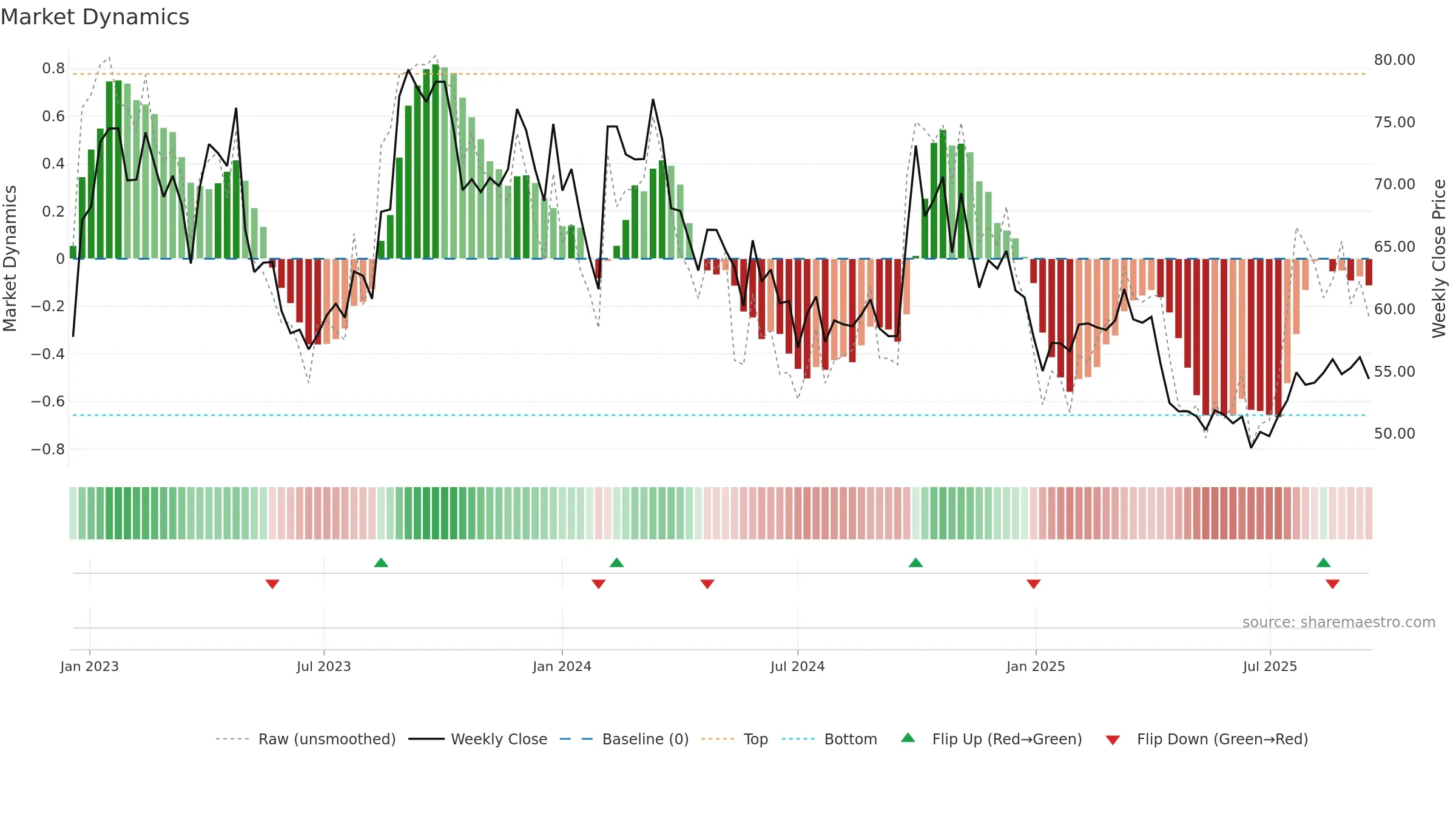1456x819 pixels.
Task: Click the −0.8 left axis tick label
Action: point(48,449)
